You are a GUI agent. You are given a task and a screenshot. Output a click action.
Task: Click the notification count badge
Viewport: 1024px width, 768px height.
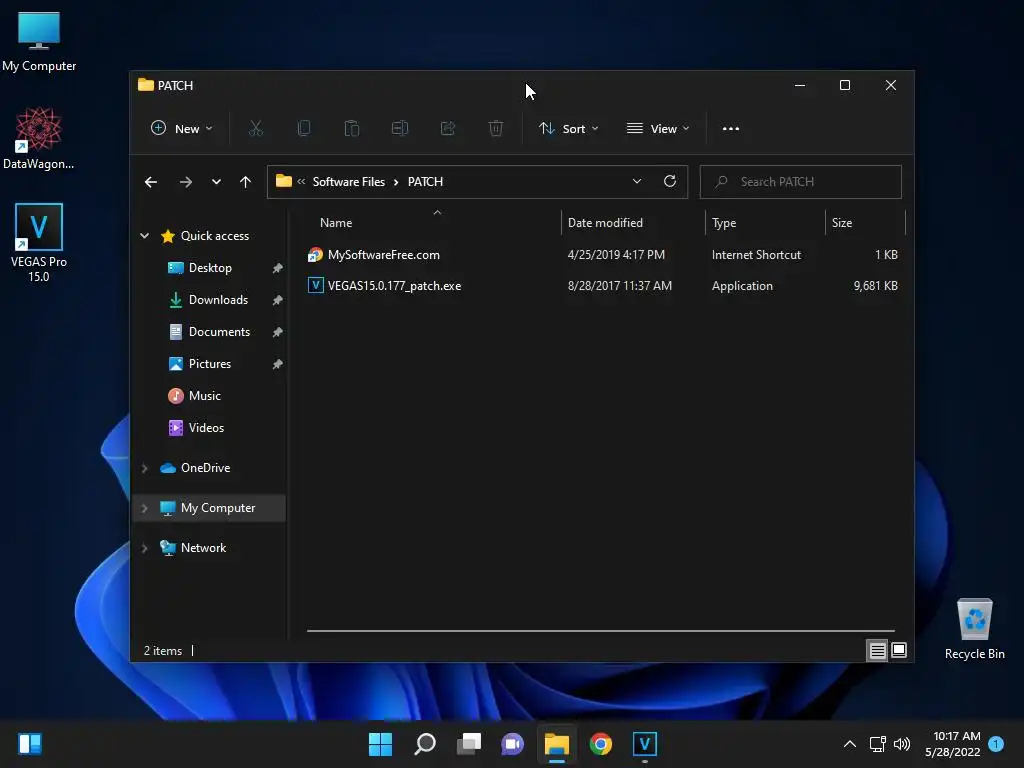[x=996, y=744]
